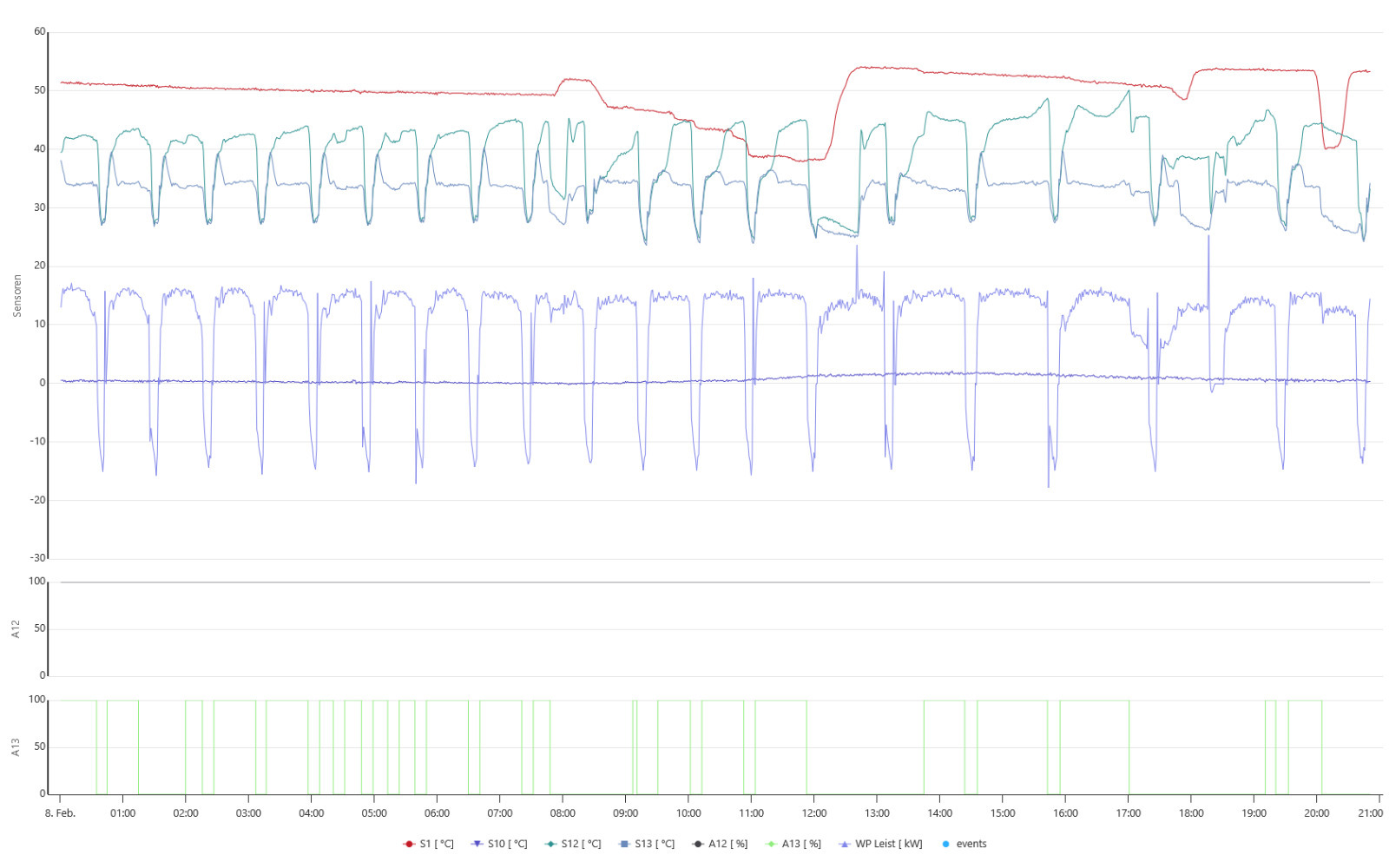
Task: Click the Sensoren y-axis title
Action: pyautogui.click(x=16, y=296)
